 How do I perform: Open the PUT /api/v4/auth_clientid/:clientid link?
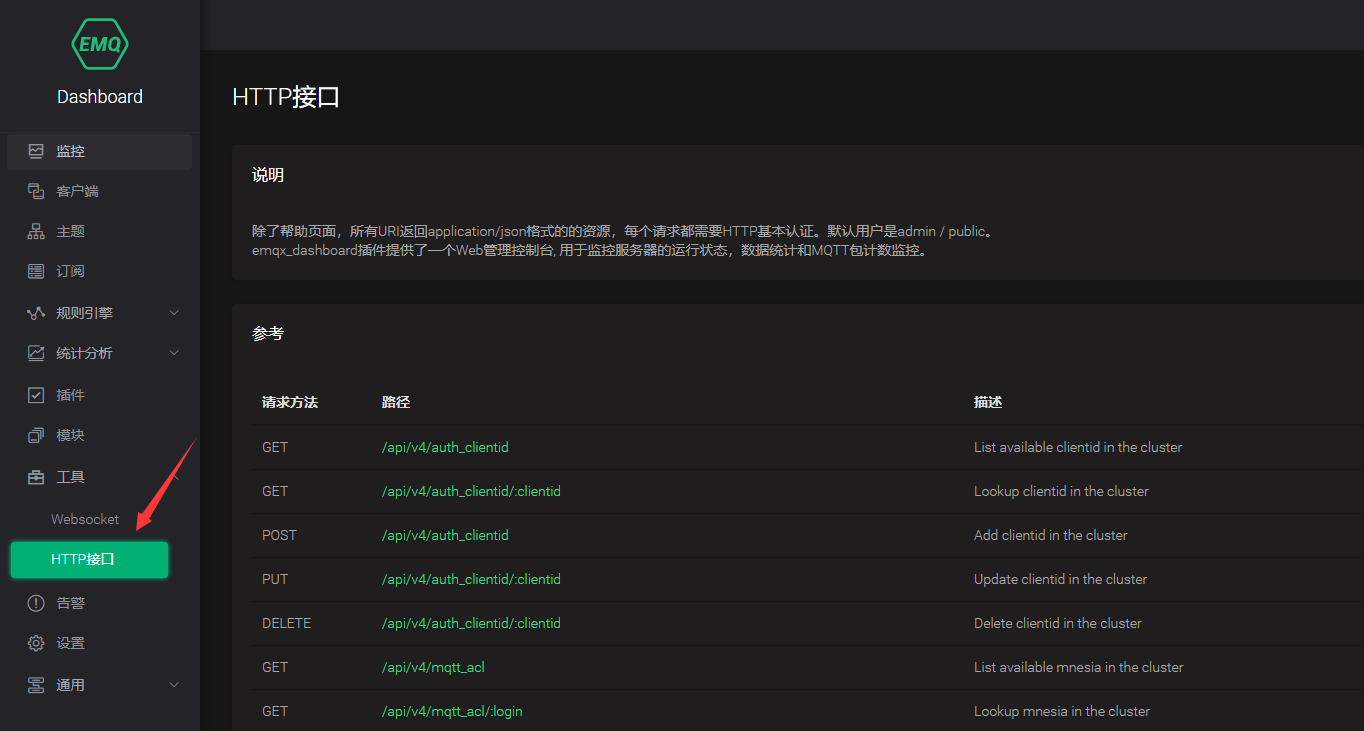tap(471, 579)
